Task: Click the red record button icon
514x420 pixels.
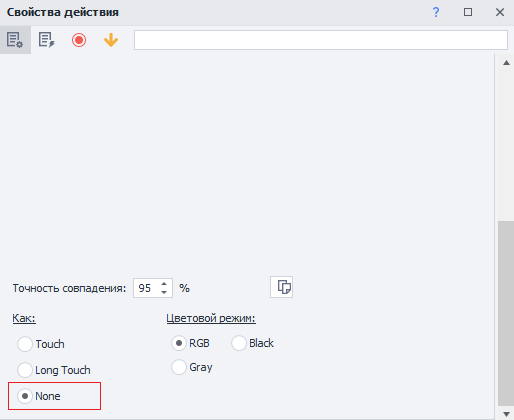Action: 79,40
